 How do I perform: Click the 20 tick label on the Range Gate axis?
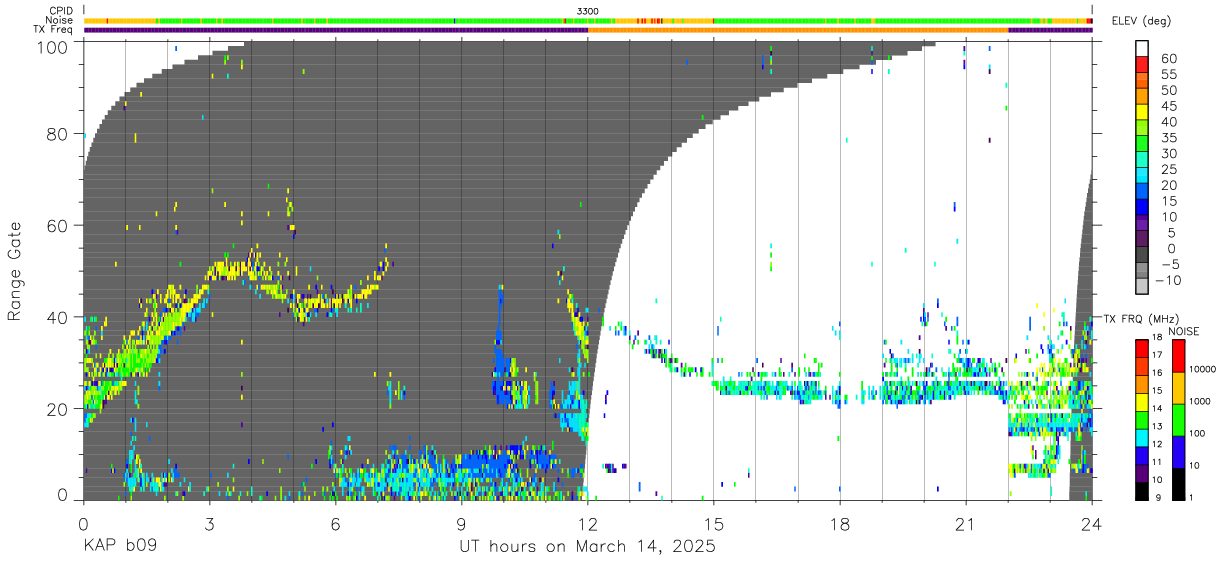pyautogui.click(x=58, y=409)
